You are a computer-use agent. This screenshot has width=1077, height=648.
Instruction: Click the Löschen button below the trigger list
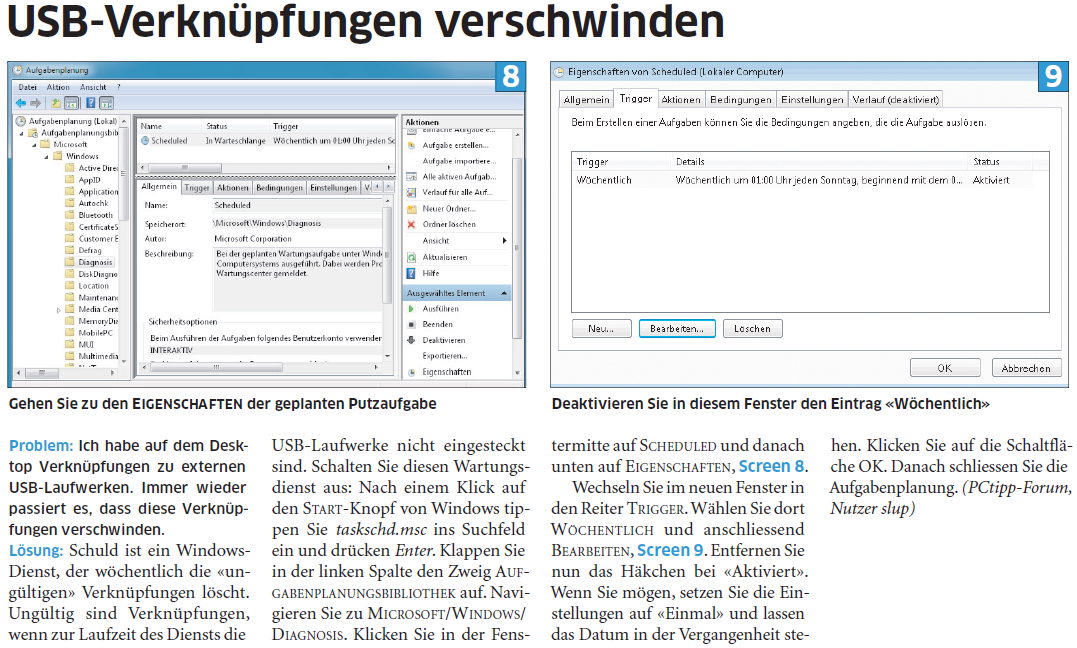point(752,329)
